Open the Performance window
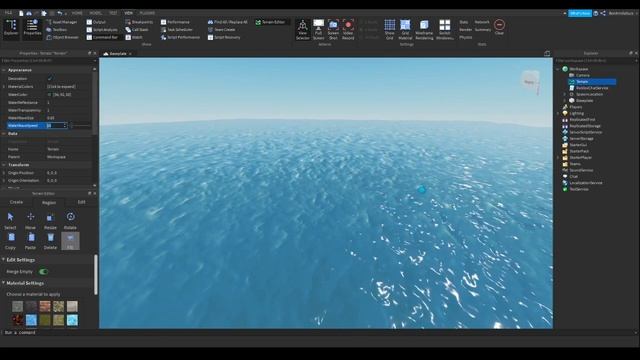Image resolution: width=640 pixels, height=360 pixels. (175, 22)
